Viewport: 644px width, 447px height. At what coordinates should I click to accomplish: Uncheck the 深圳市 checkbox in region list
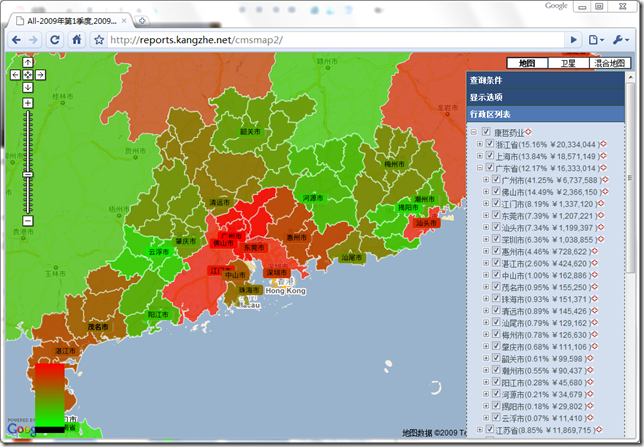pos(496,239)
